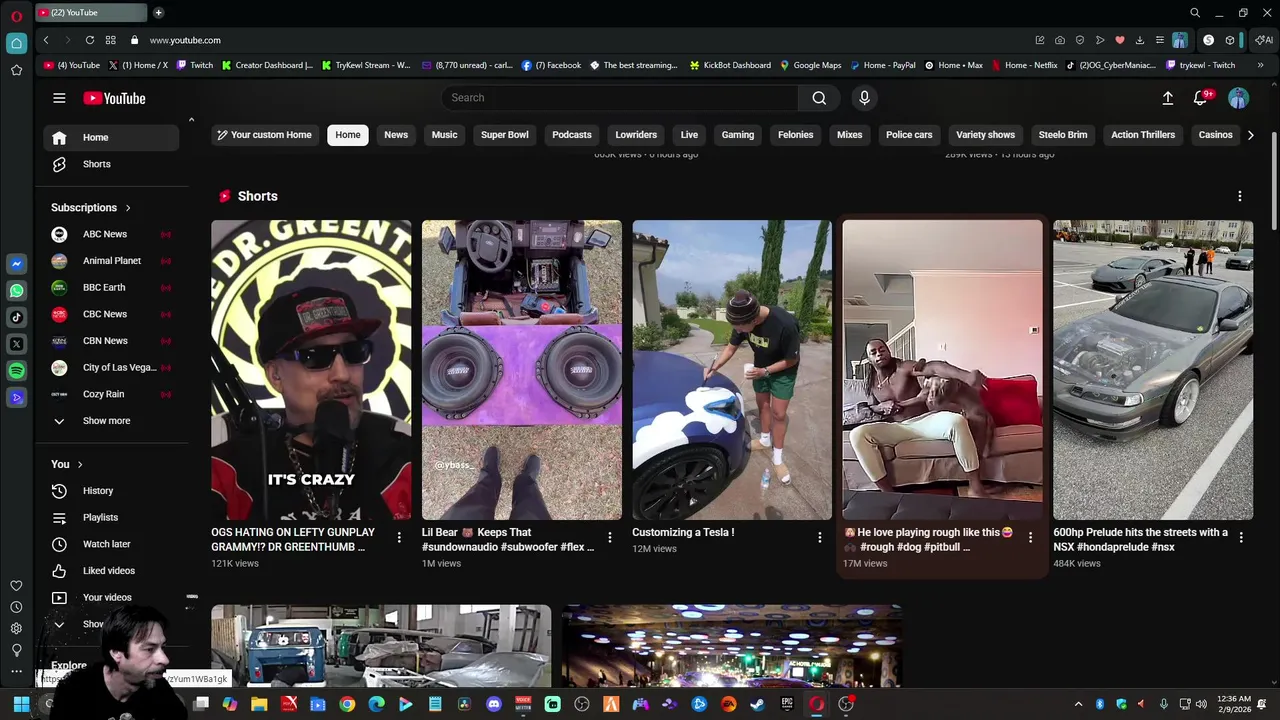This screenshot has width=1280, height=720.
Task: Reload the page with refresh button
Action: [90, 40]
